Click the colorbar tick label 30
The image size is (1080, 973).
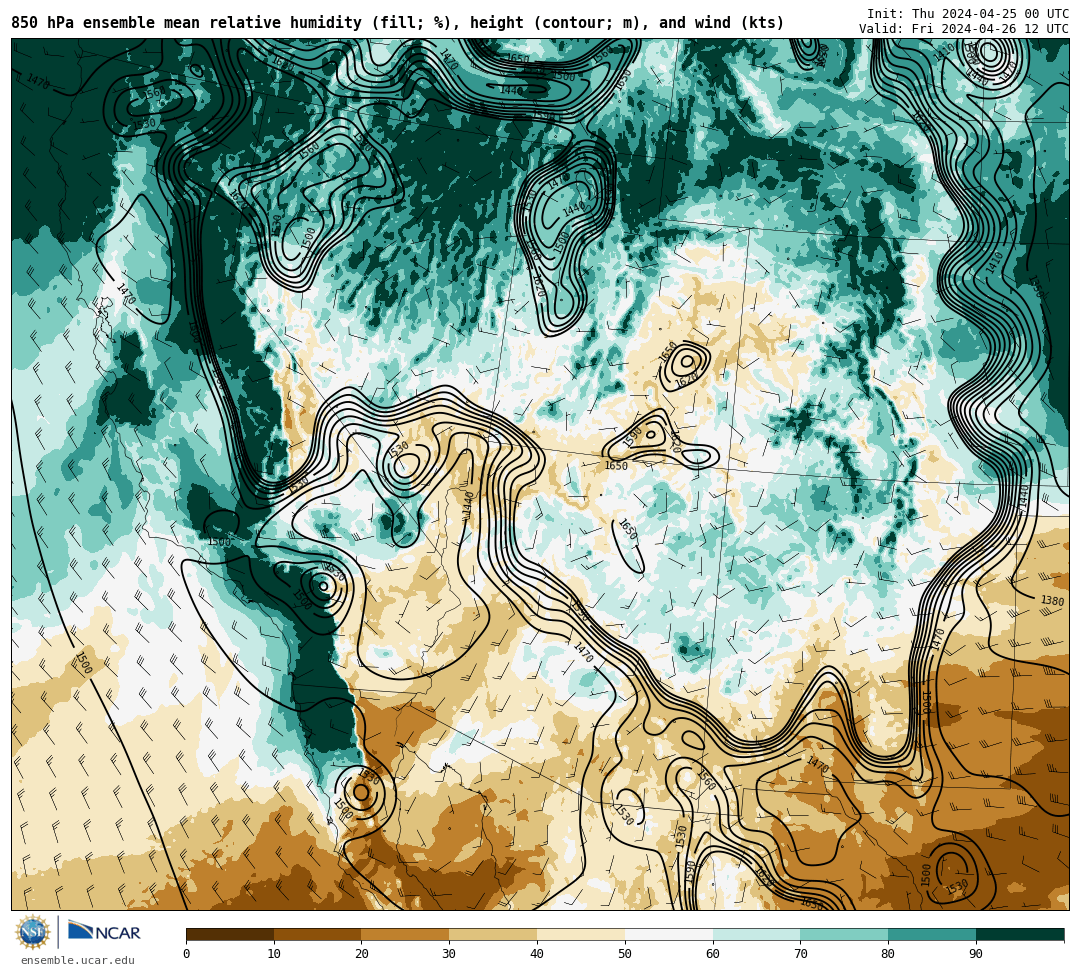pyautogui.click(x=449, y=954)
